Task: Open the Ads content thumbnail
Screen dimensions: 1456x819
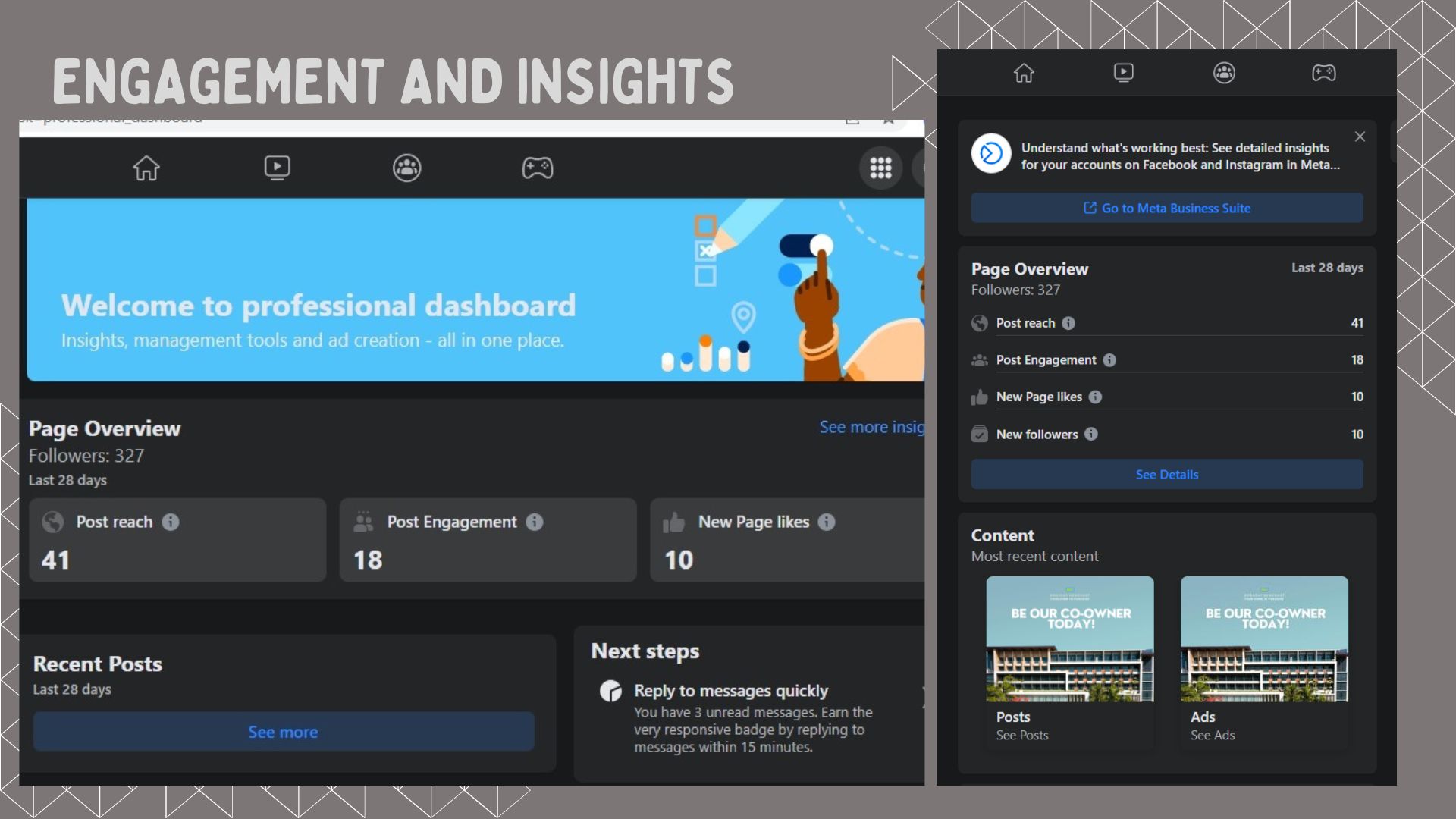Action: tap(1264, 639)
